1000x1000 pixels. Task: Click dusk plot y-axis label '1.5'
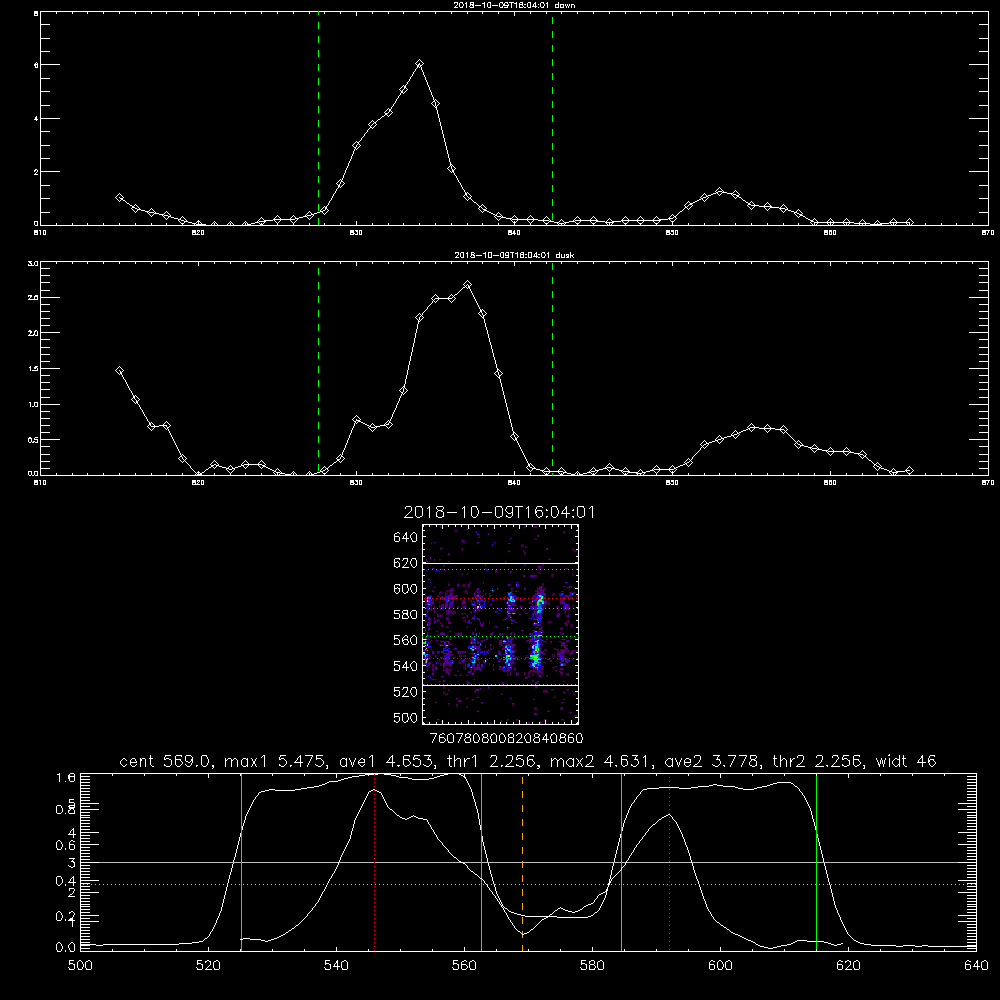click(33, 369)
